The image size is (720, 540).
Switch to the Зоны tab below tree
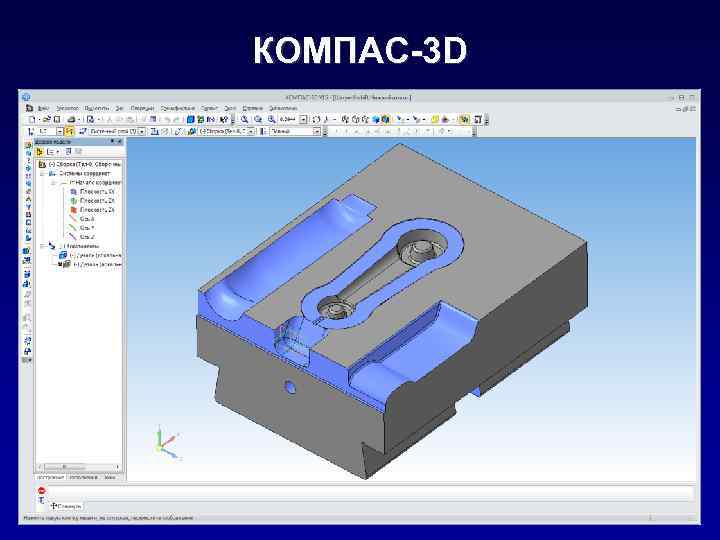(110, 478)
